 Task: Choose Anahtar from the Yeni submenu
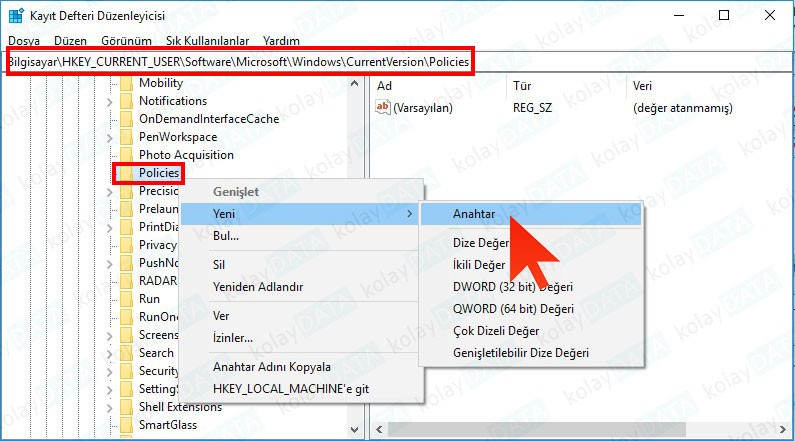click(x=474, y=214)
